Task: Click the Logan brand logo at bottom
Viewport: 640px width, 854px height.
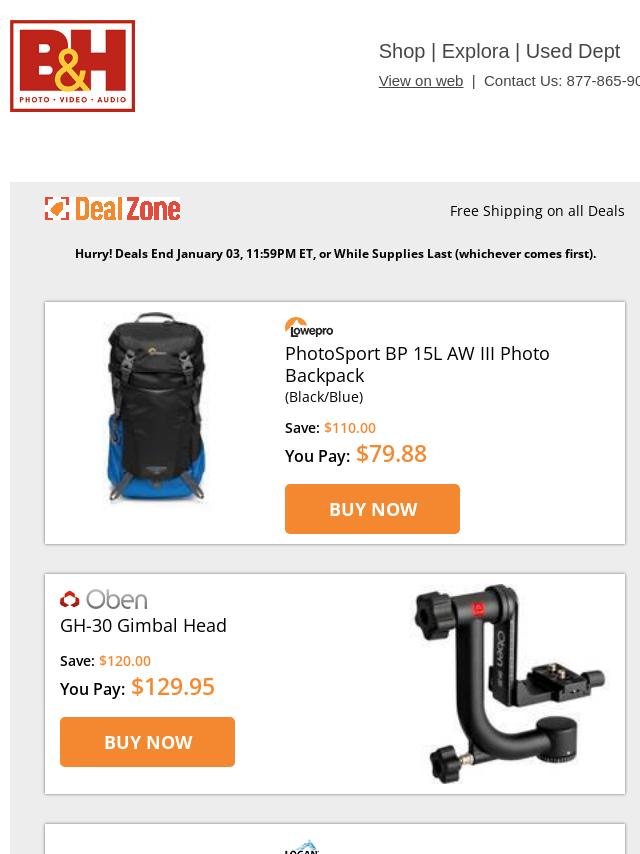Action: (301, 847)
